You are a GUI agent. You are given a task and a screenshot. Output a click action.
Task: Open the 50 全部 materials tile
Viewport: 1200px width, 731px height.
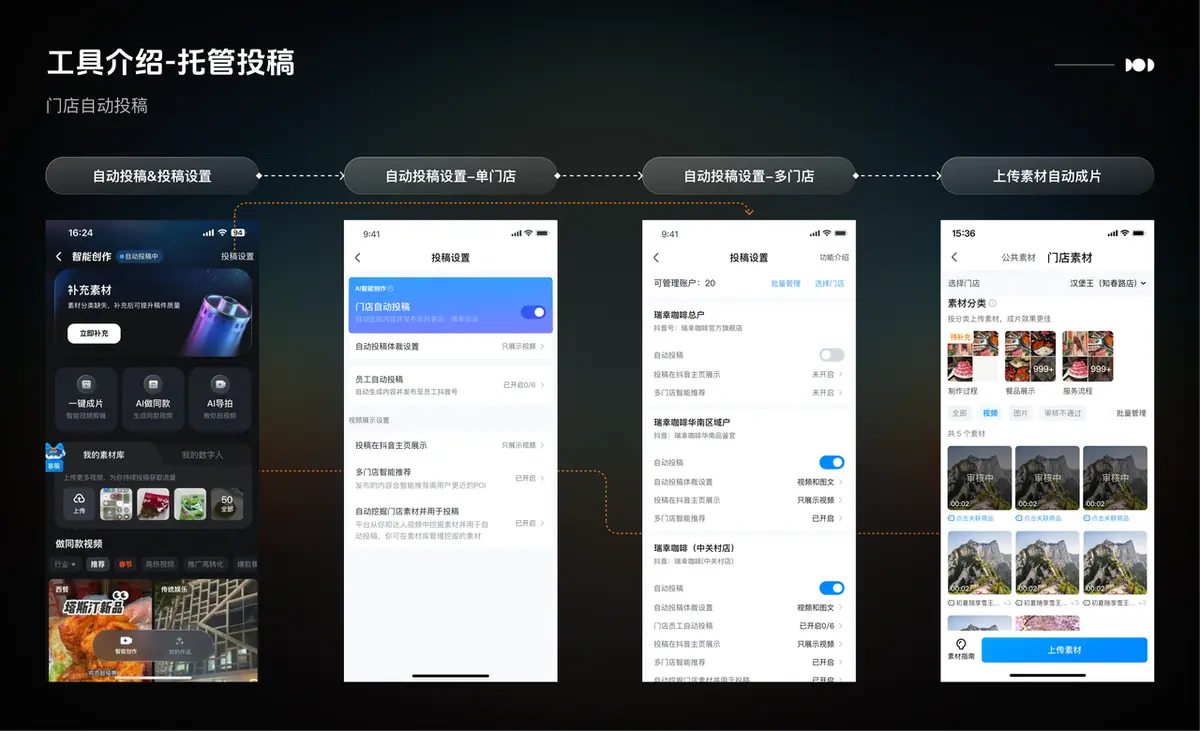pos(227,504)
